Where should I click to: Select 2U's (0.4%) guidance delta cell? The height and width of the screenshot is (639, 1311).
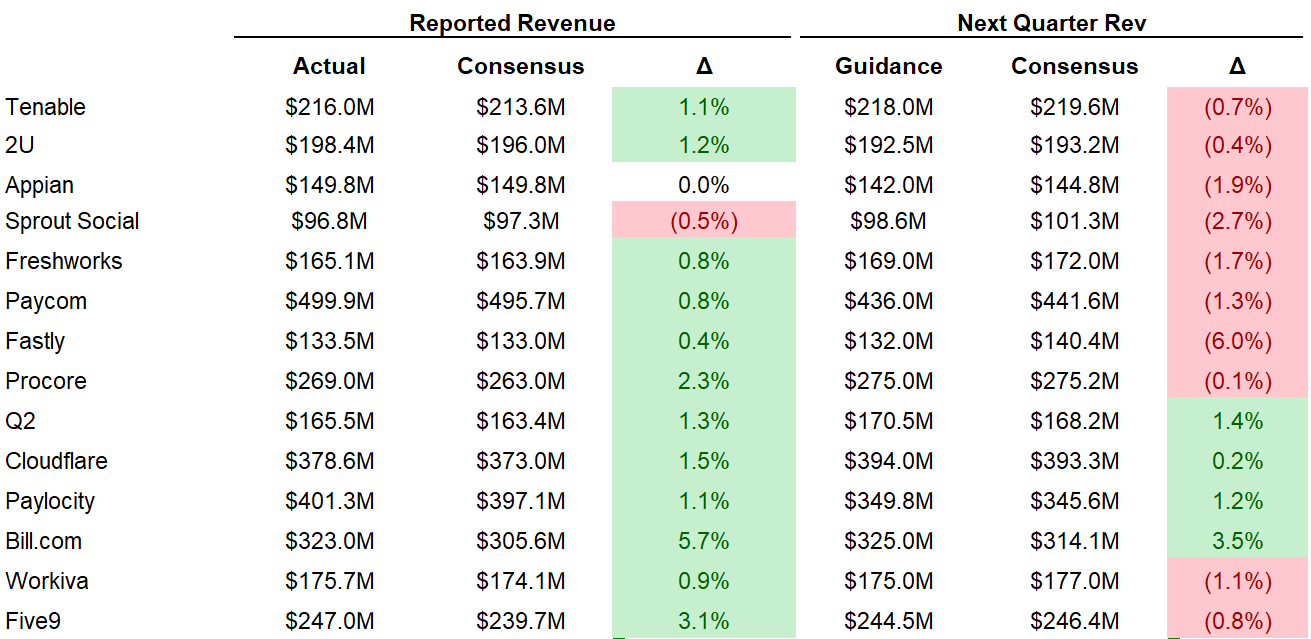click(x=1238, y=145)
